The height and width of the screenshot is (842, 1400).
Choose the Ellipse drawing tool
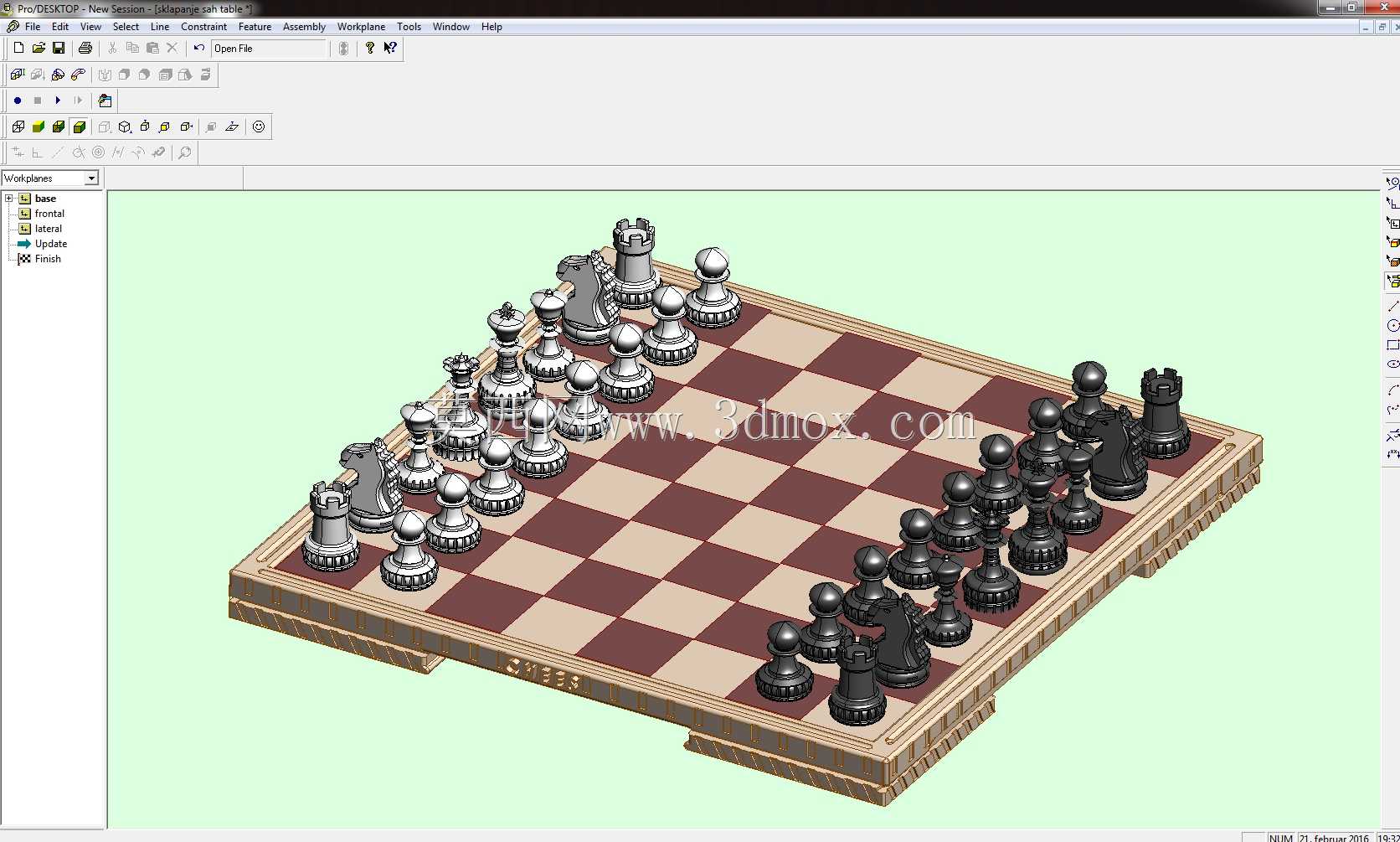coord(1392,364)
